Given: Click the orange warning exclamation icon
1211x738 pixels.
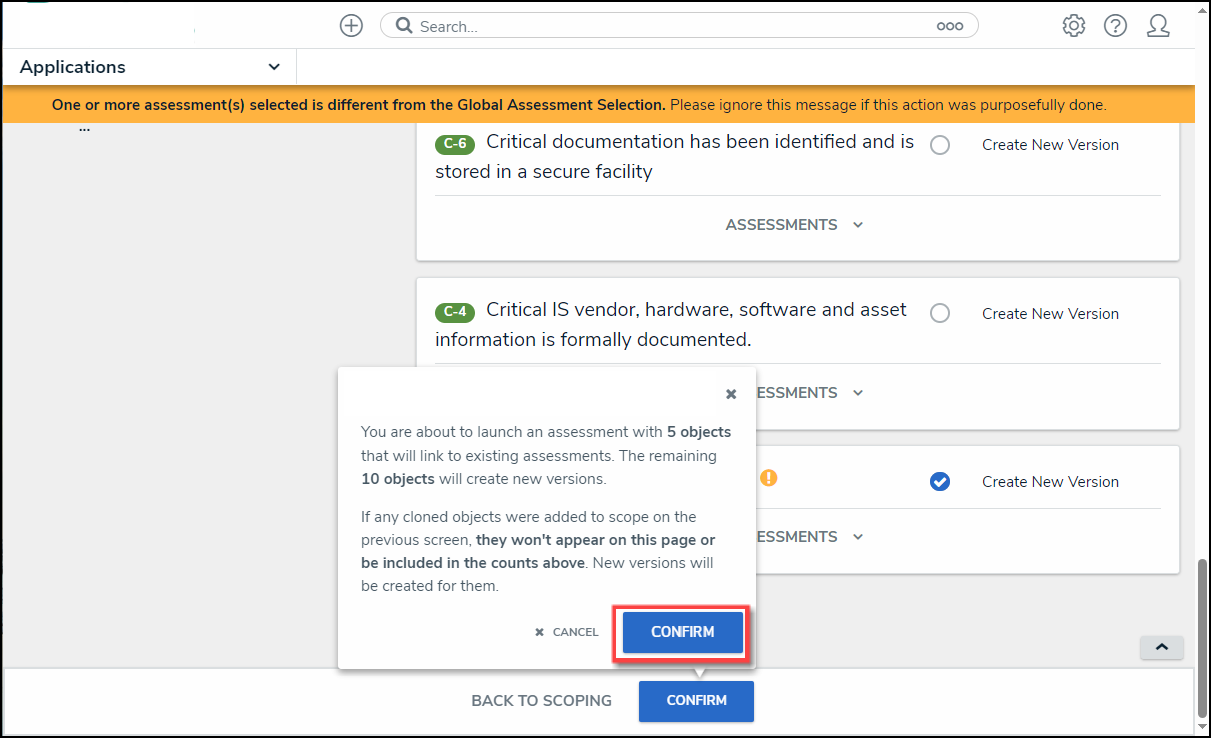Looking at the screenshot, I should pos(768,478).
